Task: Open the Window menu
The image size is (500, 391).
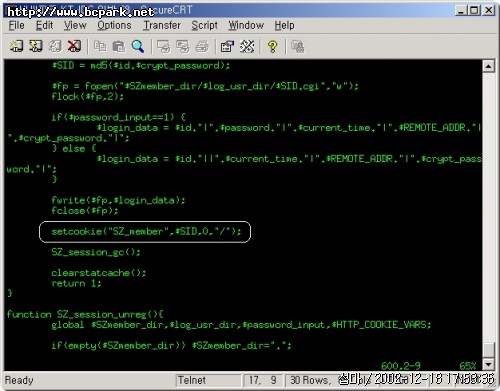Action: coord(246,25)
